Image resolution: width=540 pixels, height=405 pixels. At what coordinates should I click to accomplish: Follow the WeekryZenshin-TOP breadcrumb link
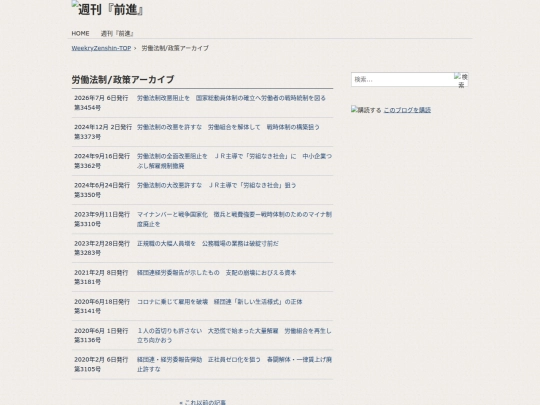pyautogui.click(x=101, y=48)
